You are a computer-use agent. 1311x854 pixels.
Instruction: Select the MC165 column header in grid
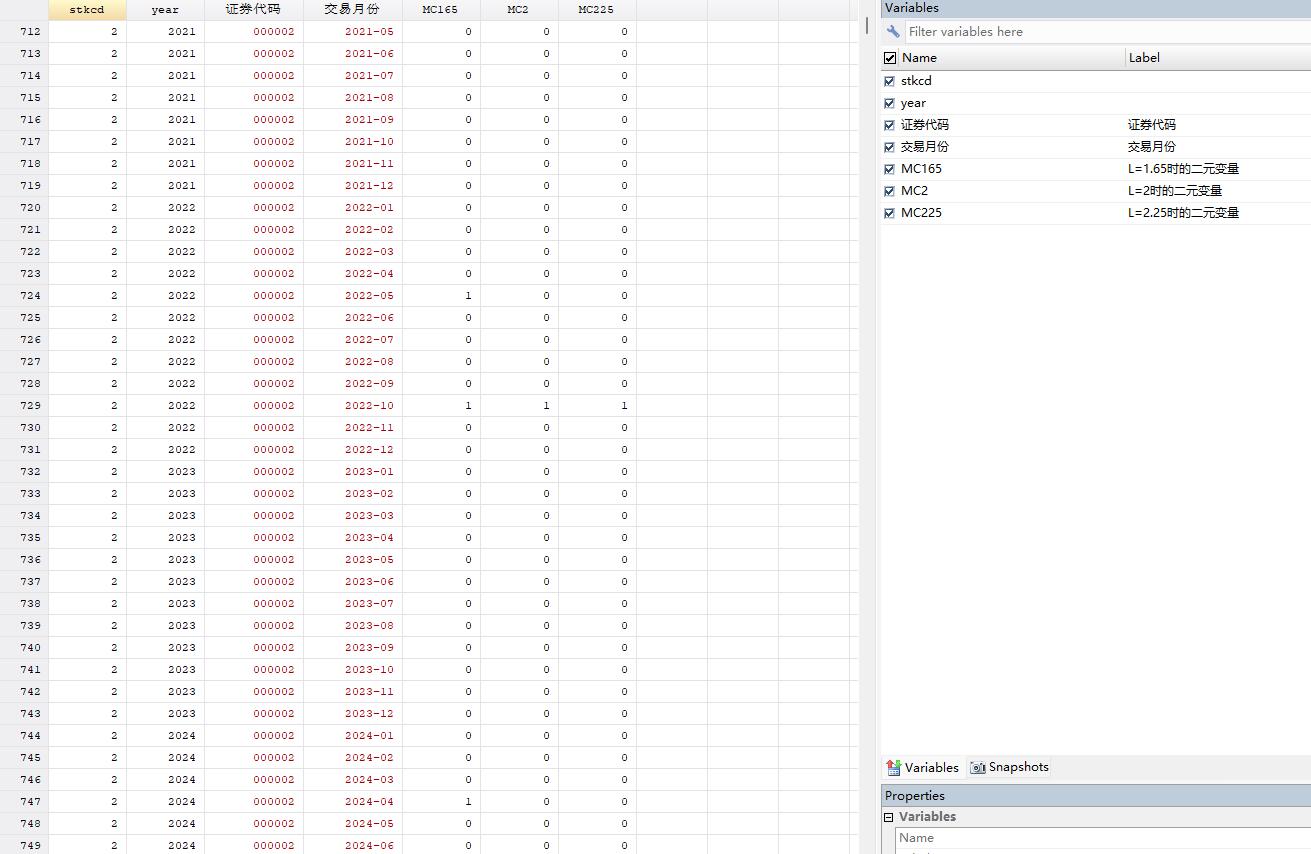[440, 10]
